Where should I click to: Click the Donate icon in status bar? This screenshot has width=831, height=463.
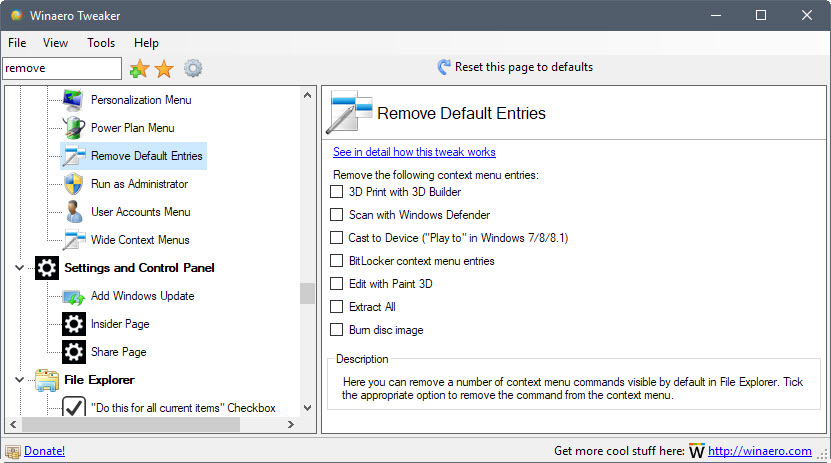13,451
